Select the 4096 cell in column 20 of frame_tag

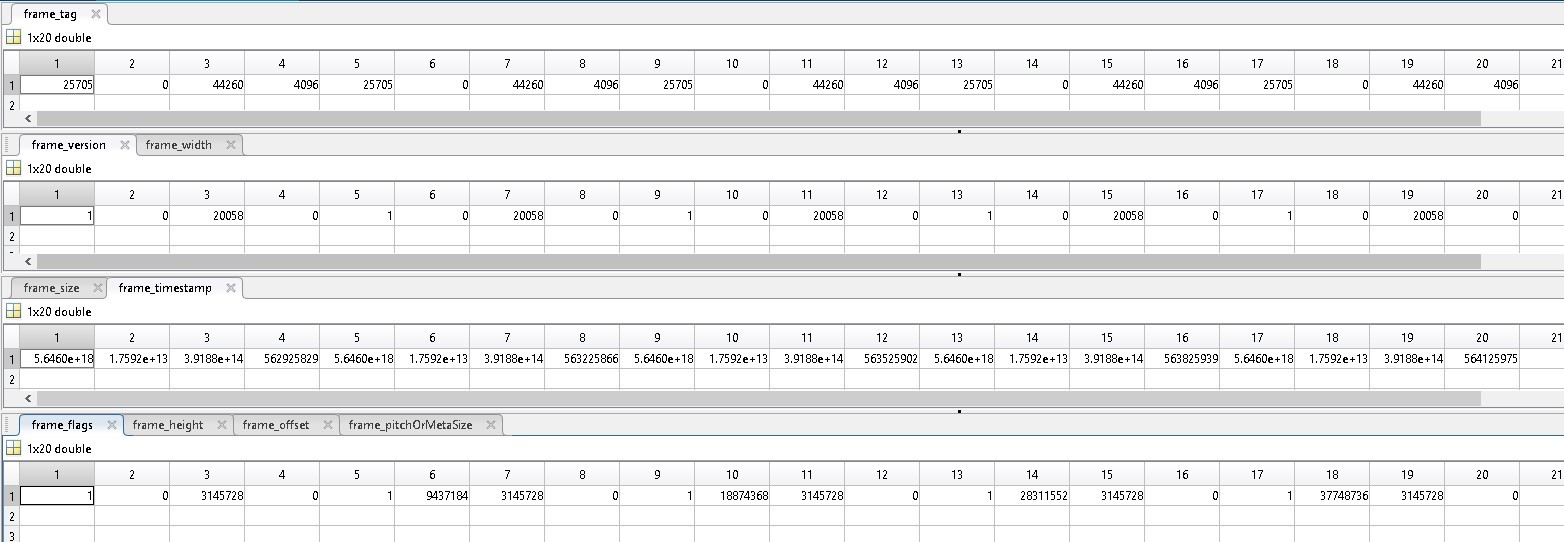pos(1482,85)
